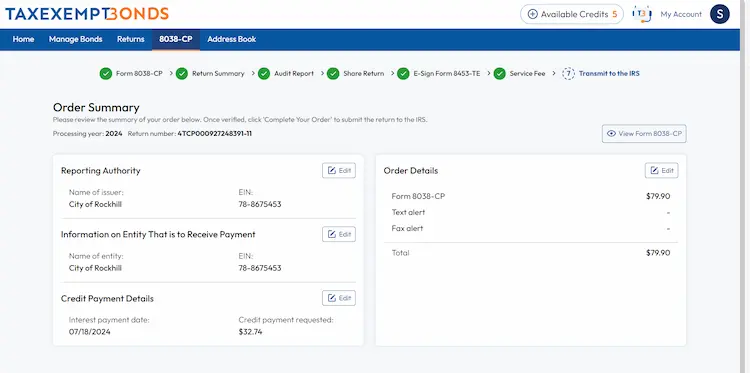Click issuer name City of Rockhill

click(x=95, y=204)
